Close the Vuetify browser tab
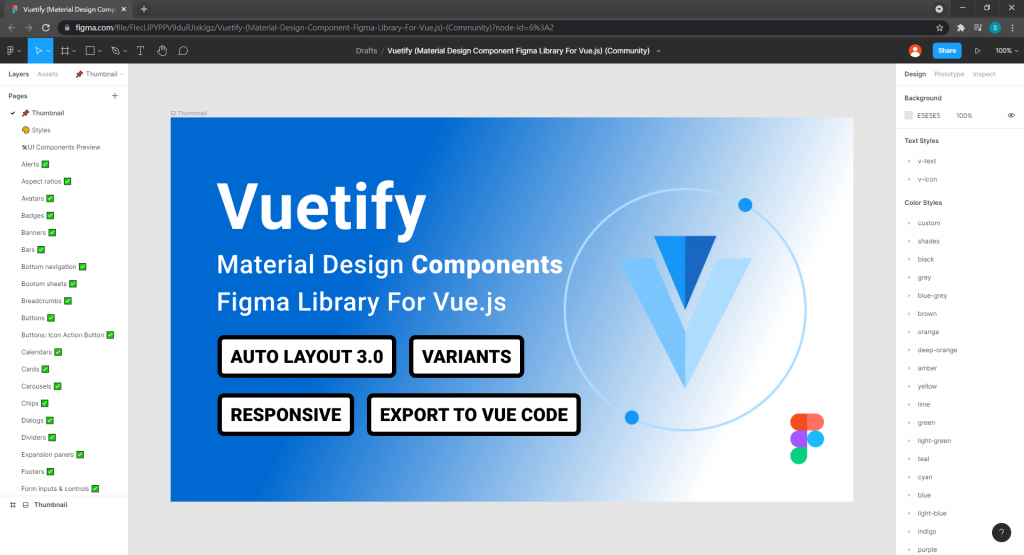Viewport: 1024px width, 555px height. [x=123, y=9]
